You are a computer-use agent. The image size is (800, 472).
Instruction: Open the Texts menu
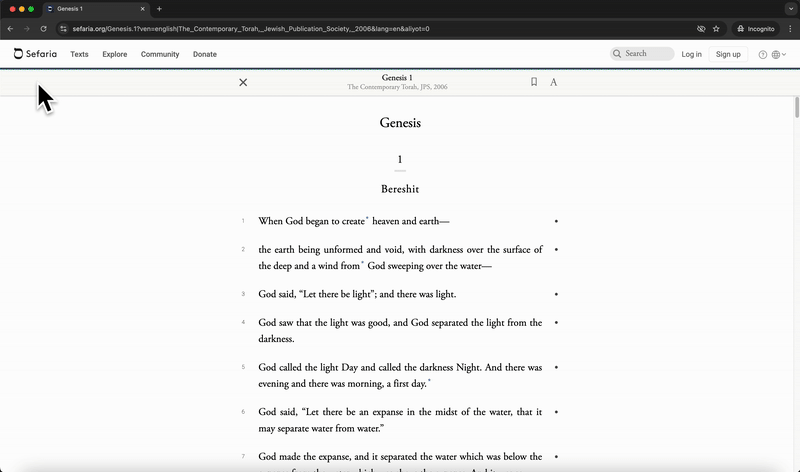tap(79, 54)
